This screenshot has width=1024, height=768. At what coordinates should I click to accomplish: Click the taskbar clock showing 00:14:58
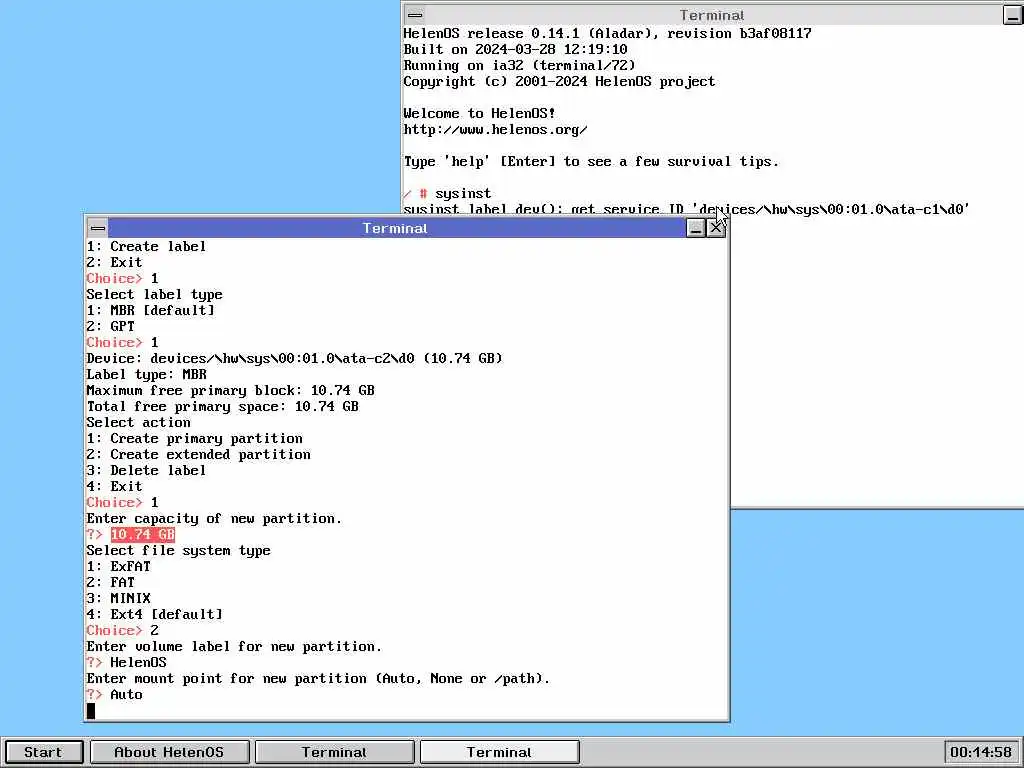click(x=982, y=752)
